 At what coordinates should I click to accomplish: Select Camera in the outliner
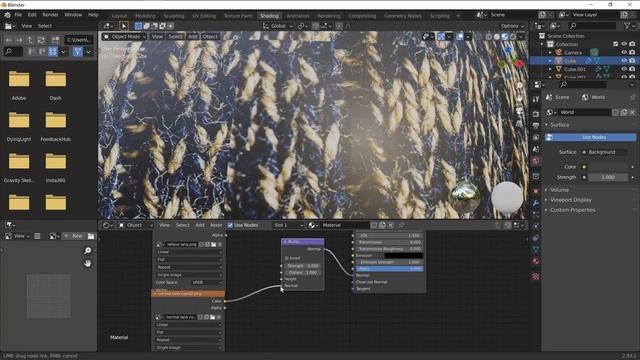click(573, 53)
